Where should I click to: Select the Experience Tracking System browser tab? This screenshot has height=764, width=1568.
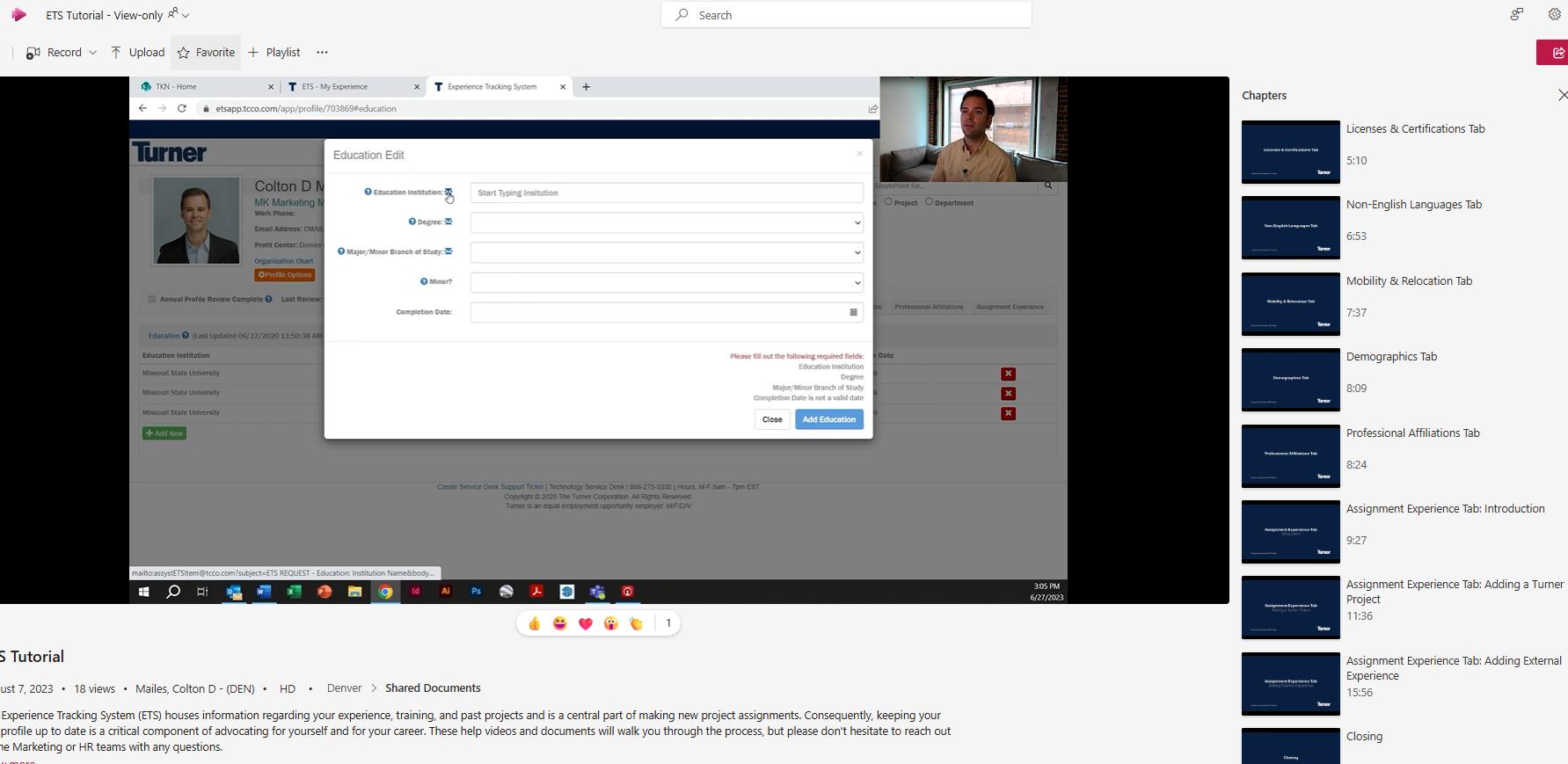coord(500,87)
